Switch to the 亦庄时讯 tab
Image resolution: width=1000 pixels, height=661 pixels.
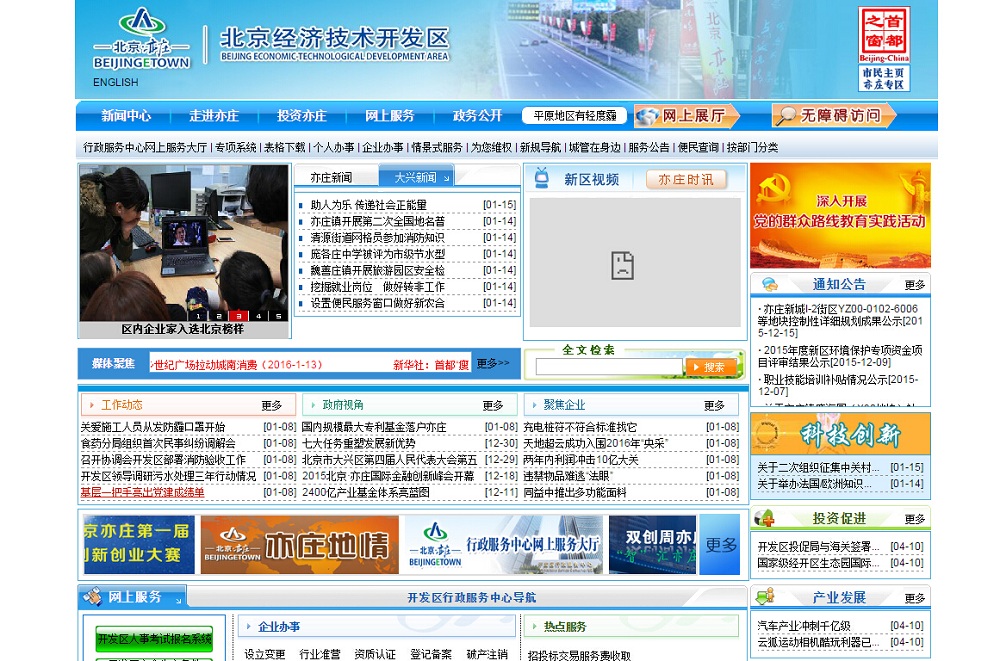pos(686,180)
